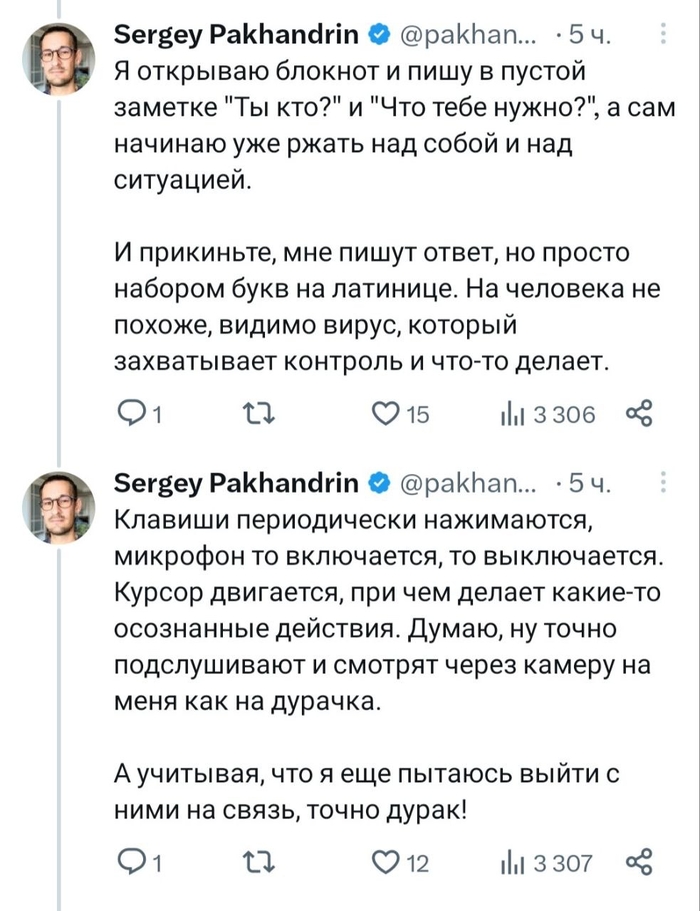The height and width of the screenshot is (911, 700).
Task: Retweet the second tweet about the microphone
Action: (x=258, y=863)
